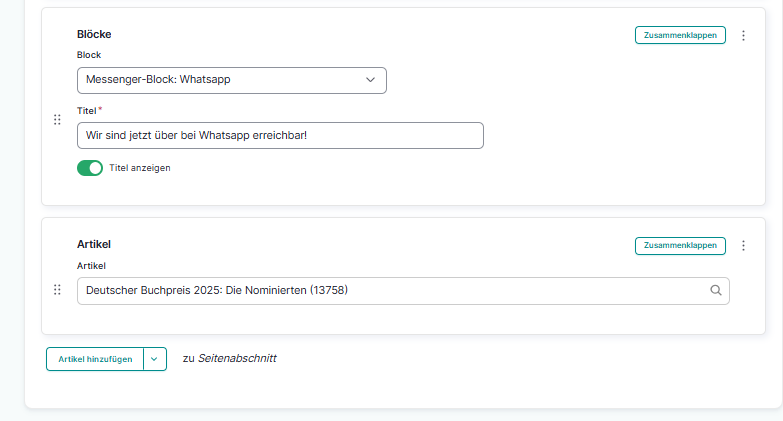The width and height of the screenshot is (783, 421).
Task: Open the Artikel section three-dot menu
Action: pos(743,245)
